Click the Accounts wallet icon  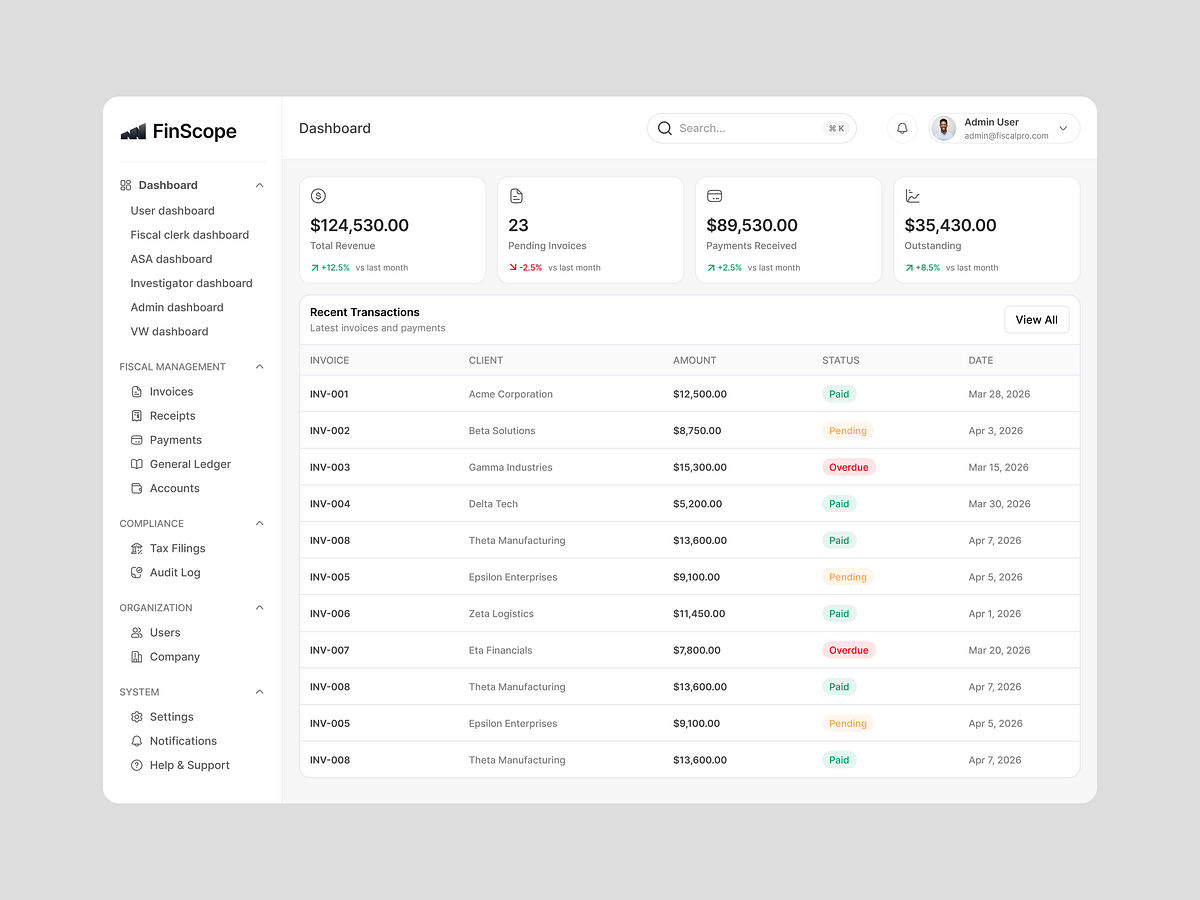tap(137, 488)
